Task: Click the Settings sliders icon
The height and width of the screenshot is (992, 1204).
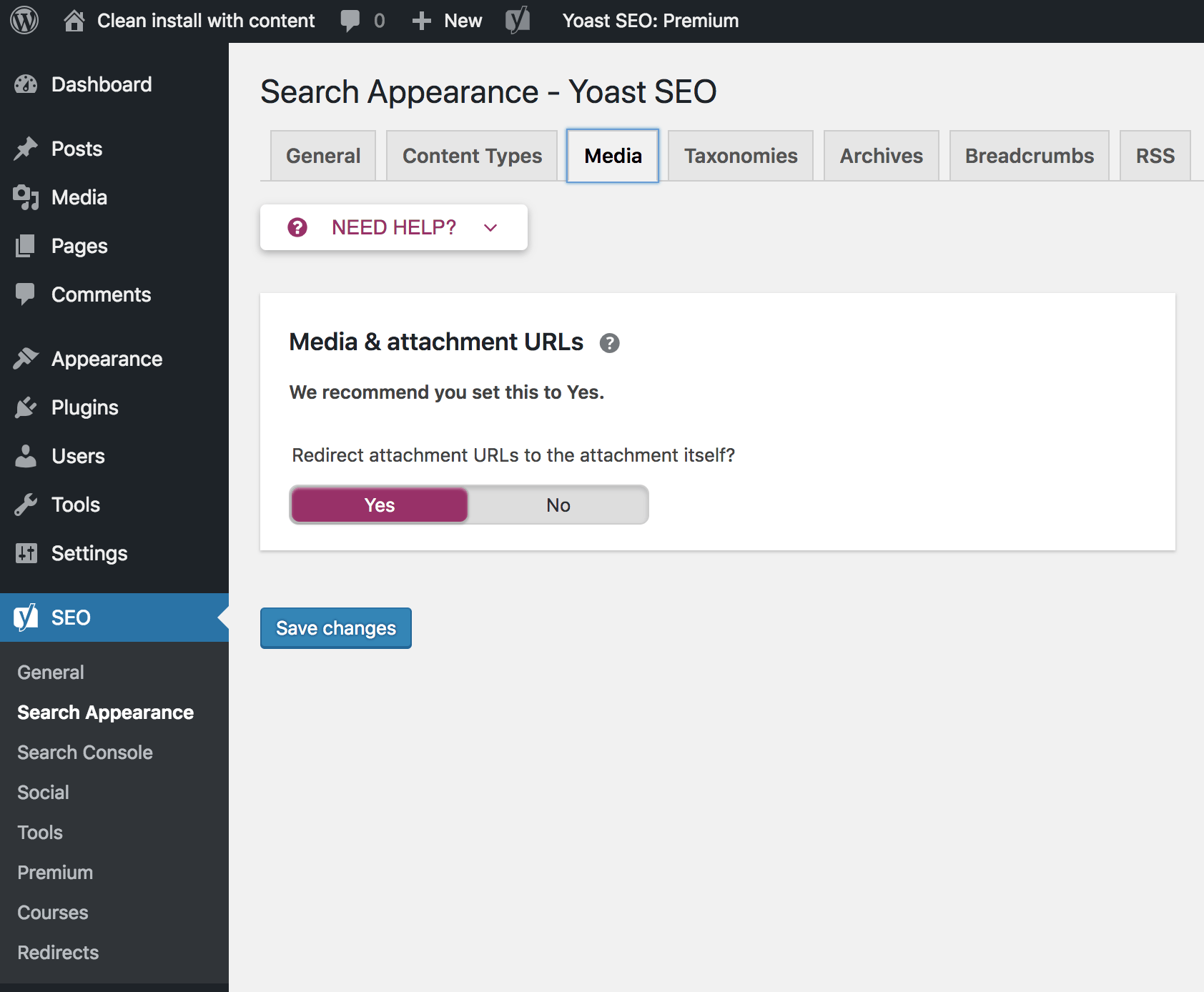Action: click(x=26, y=553)
